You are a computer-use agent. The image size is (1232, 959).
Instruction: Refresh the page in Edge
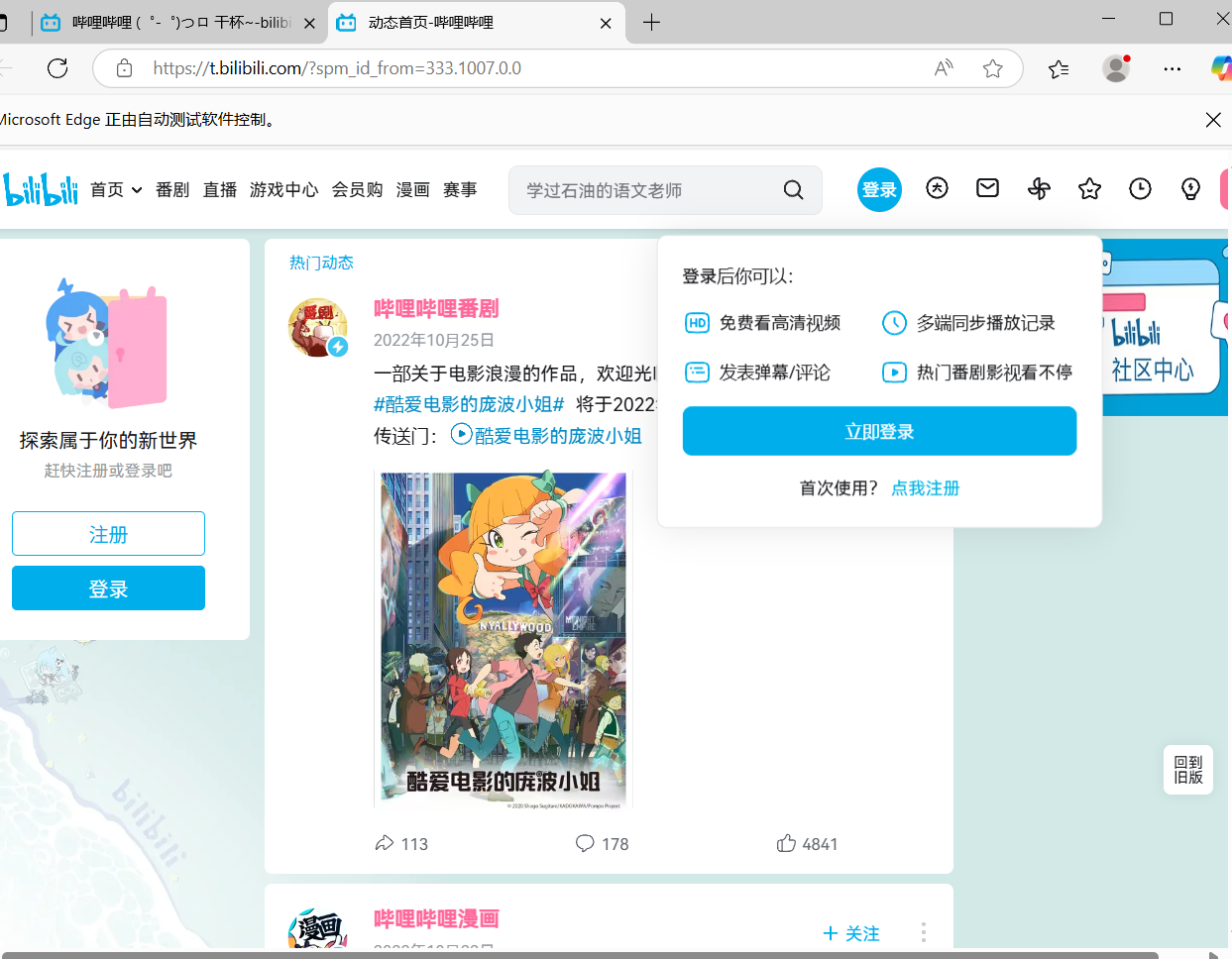click(x=57, y=68)
